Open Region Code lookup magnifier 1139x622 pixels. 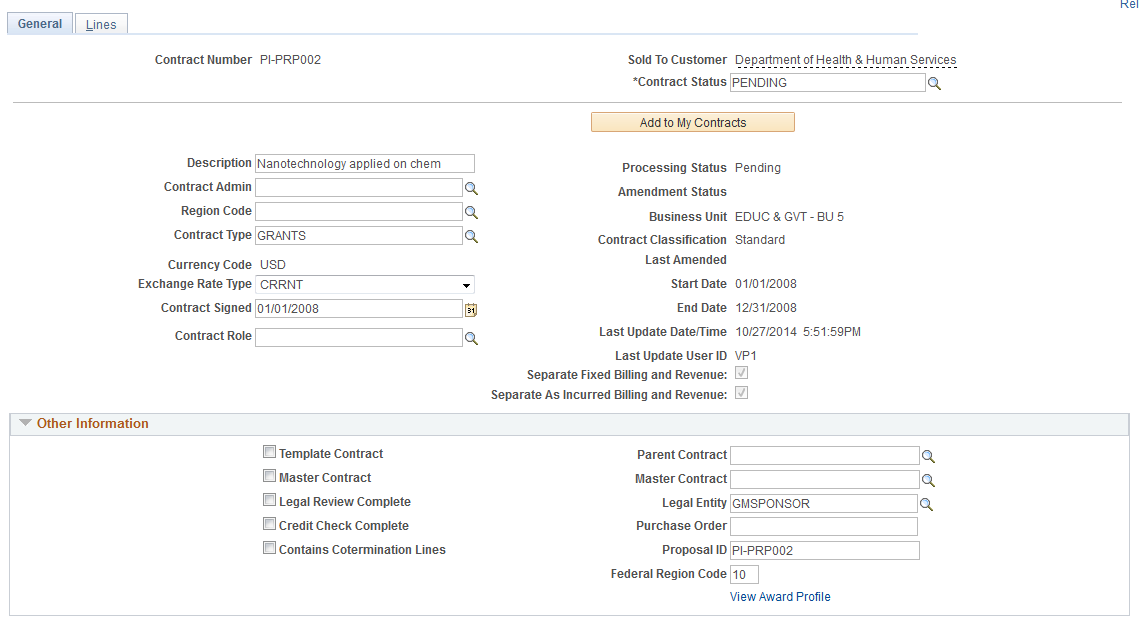[471, 213]
